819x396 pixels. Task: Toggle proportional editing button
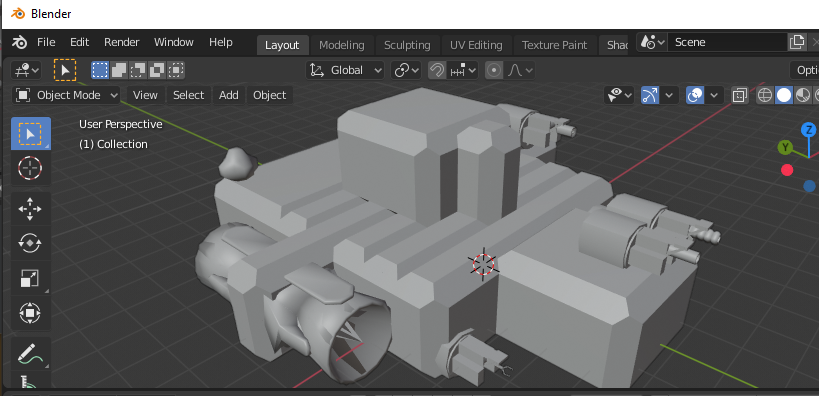(x=494, y=70)
